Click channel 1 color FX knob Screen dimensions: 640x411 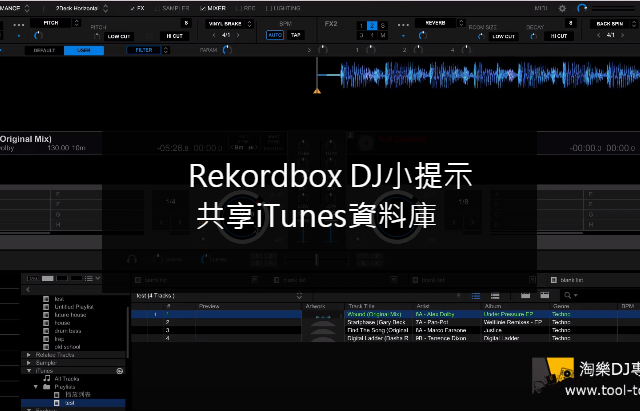point(371,50)
